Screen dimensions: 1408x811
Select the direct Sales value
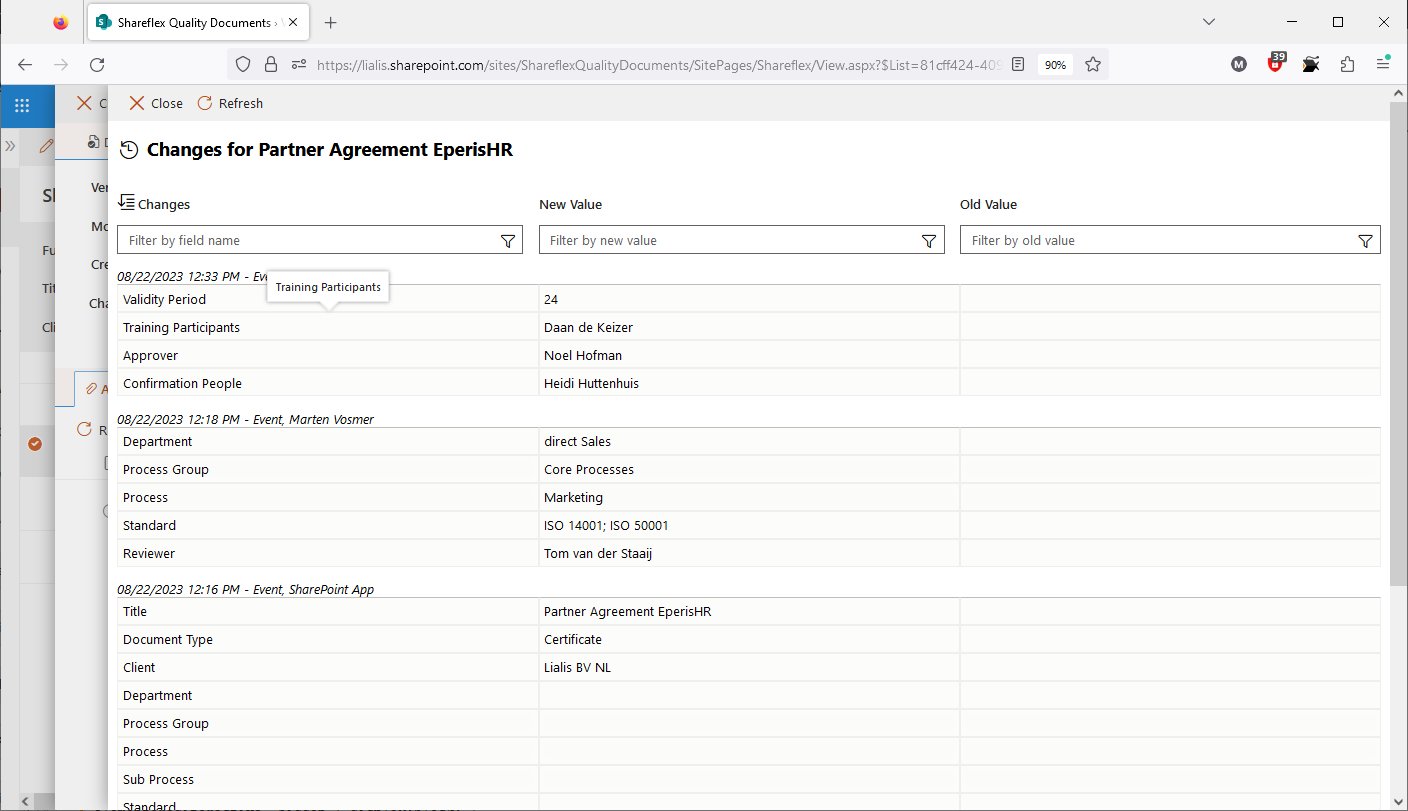577,441
